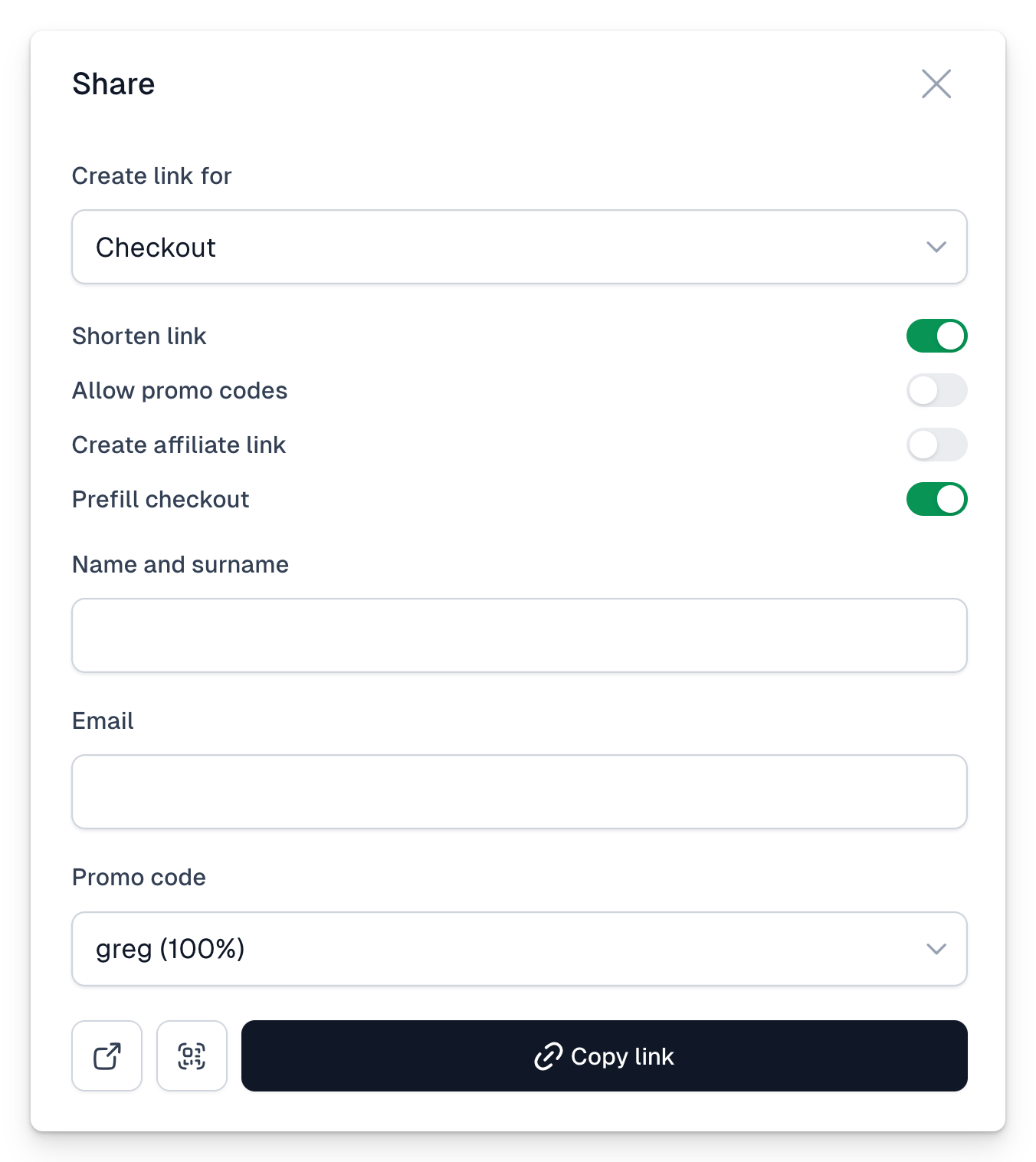The width and height of the screenshot is (1036, 1162).
Task: Expand the Promo code dropdown chevron
Action: pyautogui.click(x=936, y=949)
